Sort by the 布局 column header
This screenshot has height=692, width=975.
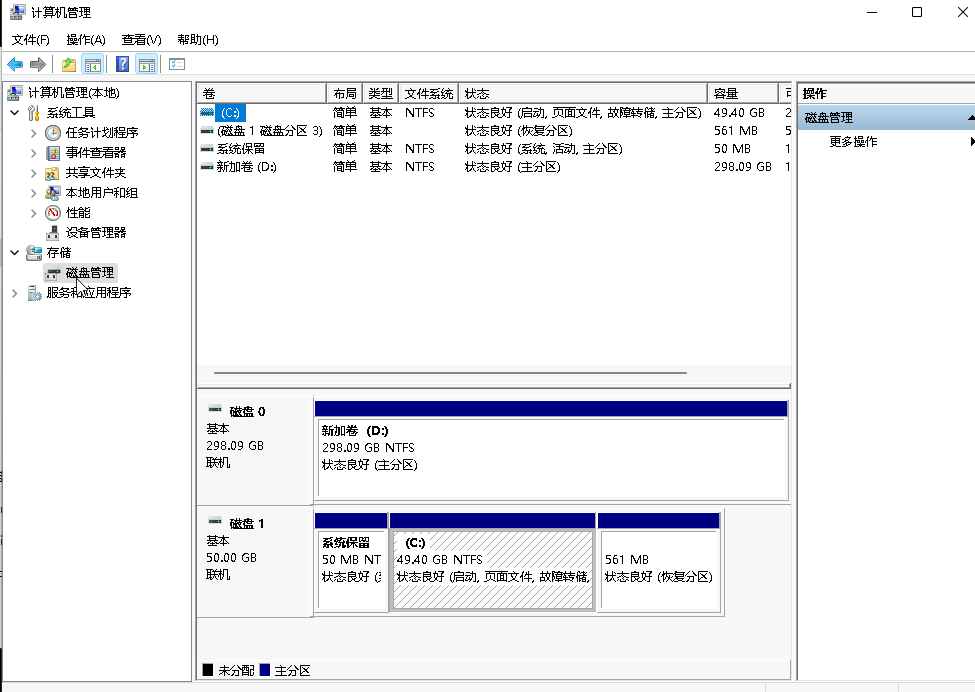pyautogui.click(x=344, y=93)
